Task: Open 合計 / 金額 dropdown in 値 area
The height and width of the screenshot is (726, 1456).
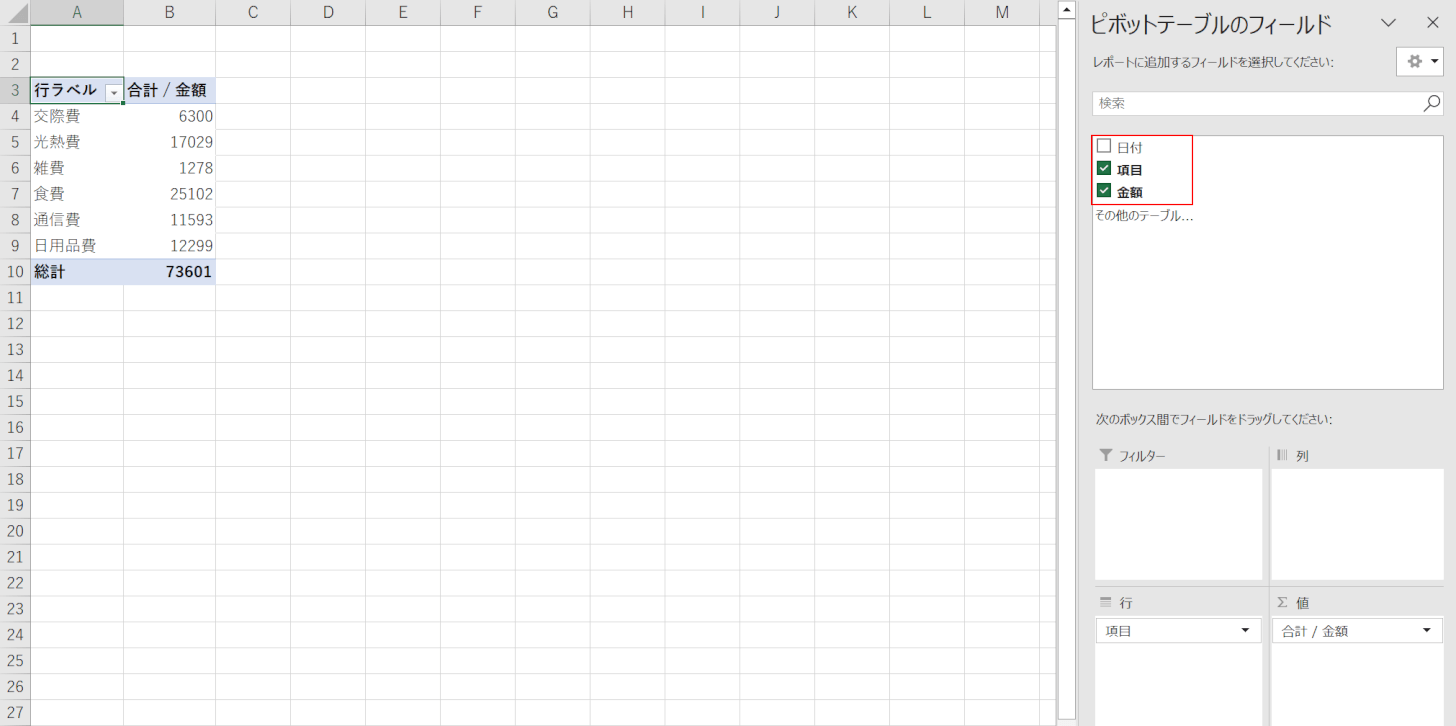Action: (x=1426, y=631)
